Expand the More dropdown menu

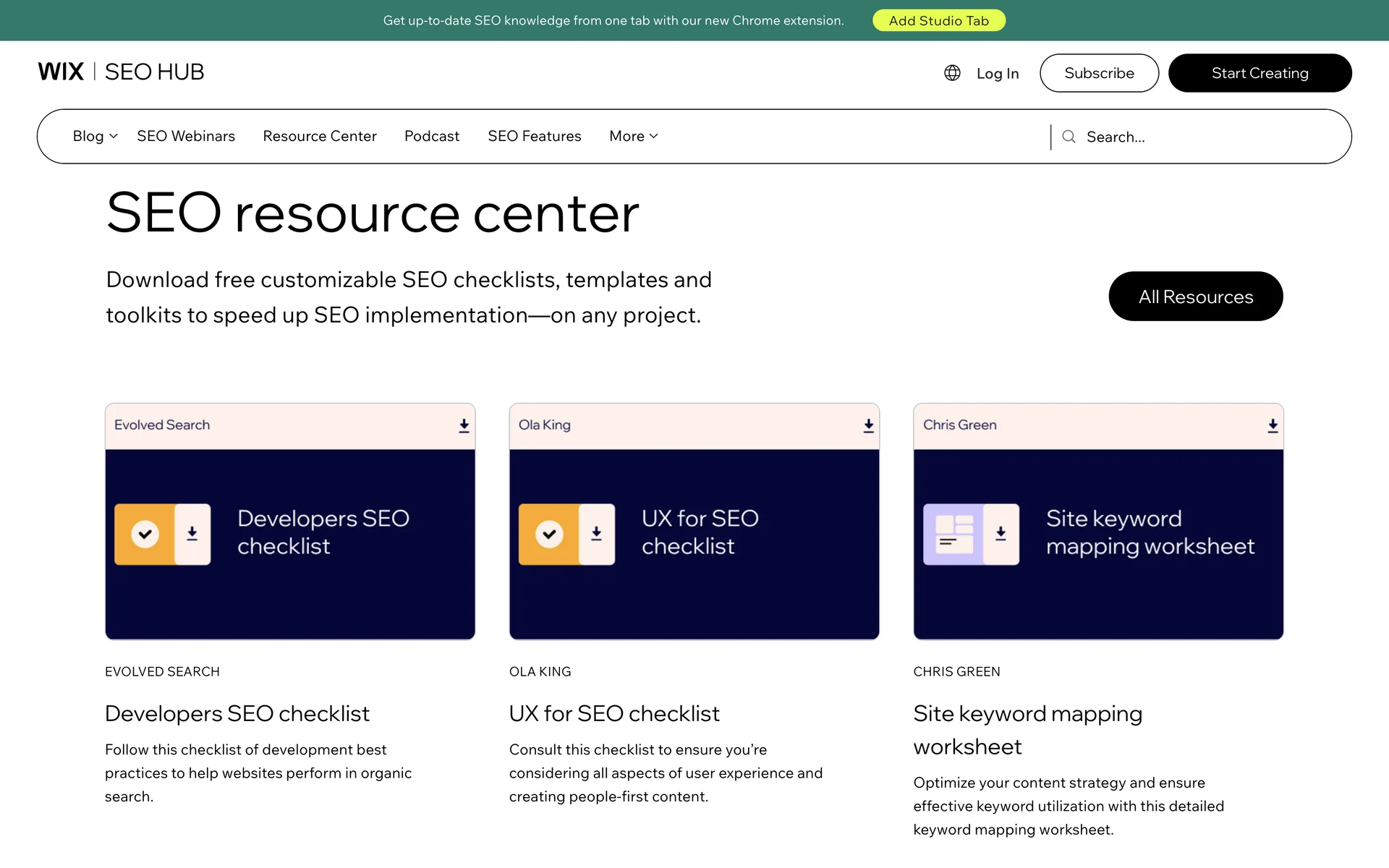[633, 136]
